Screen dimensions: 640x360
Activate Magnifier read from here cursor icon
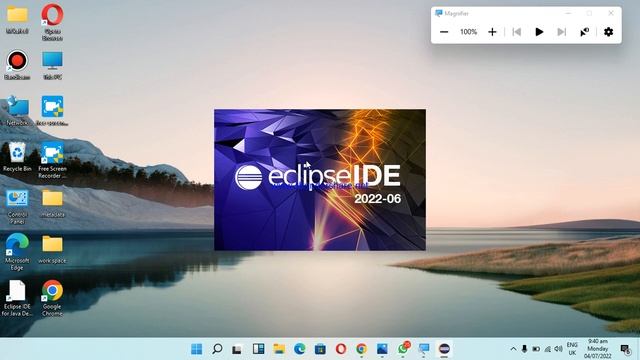(584, 32)
